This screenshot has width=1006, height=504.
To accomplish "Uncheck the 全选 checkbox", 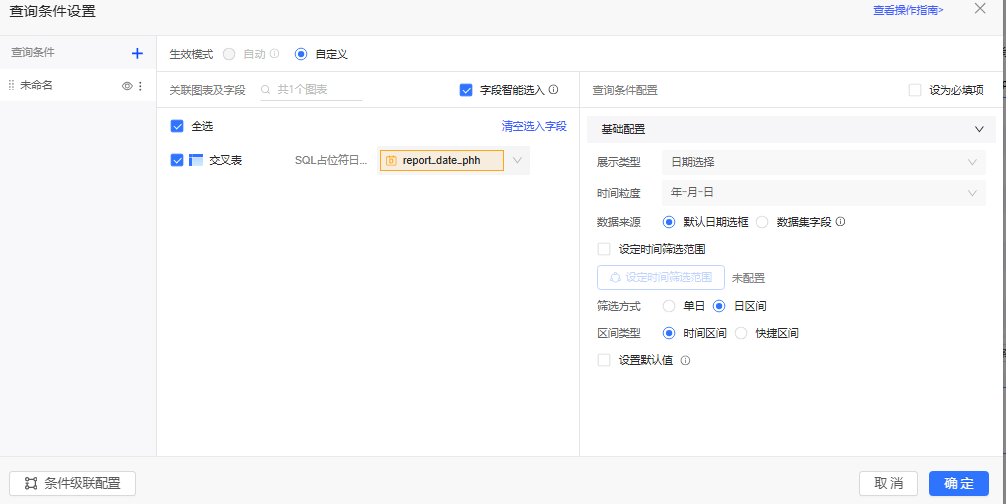I will (177, 126).
